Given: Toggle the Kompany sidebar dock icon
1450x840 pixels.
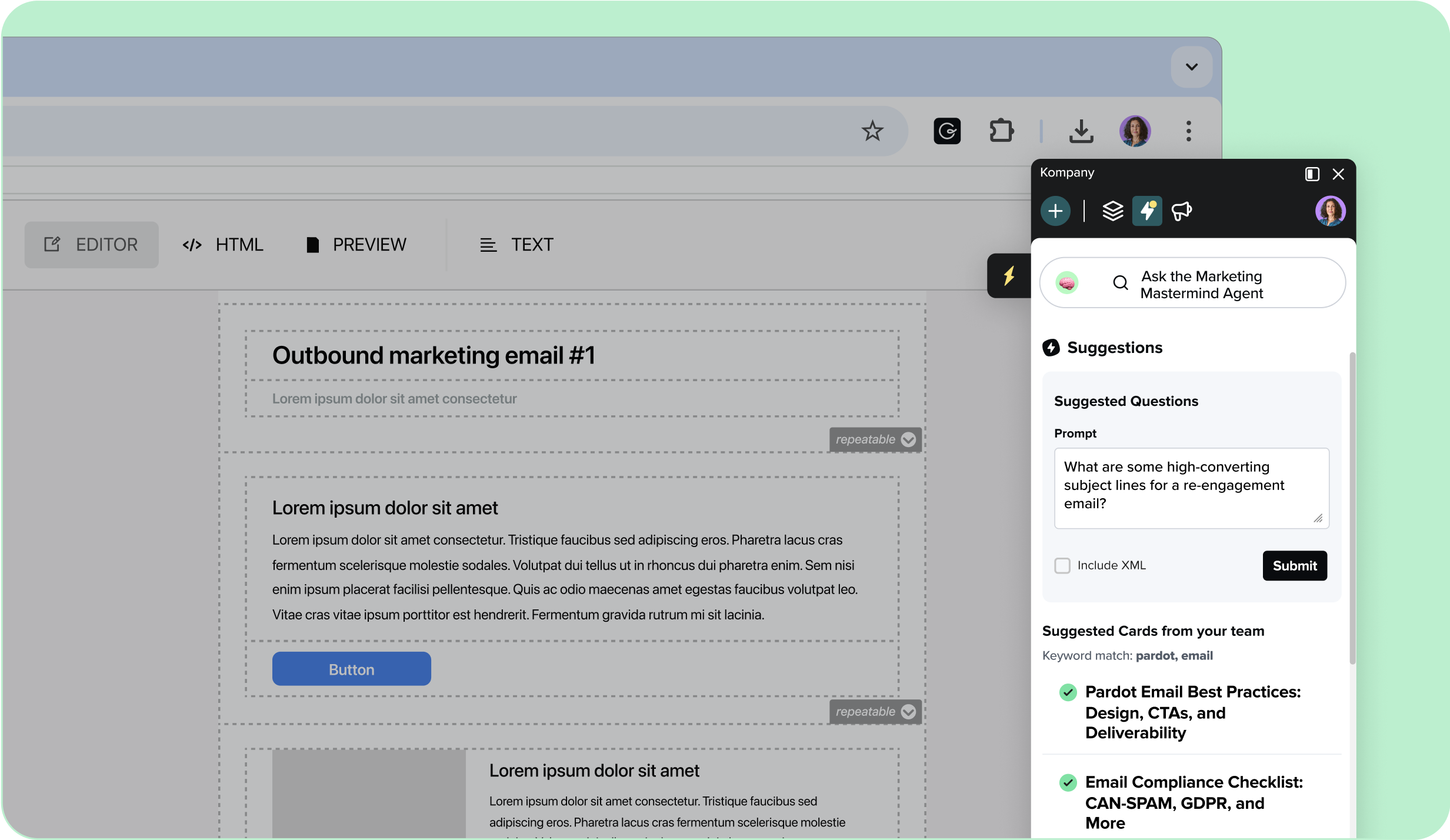Looking at the screenshot, I should (x=1312, y=174).
